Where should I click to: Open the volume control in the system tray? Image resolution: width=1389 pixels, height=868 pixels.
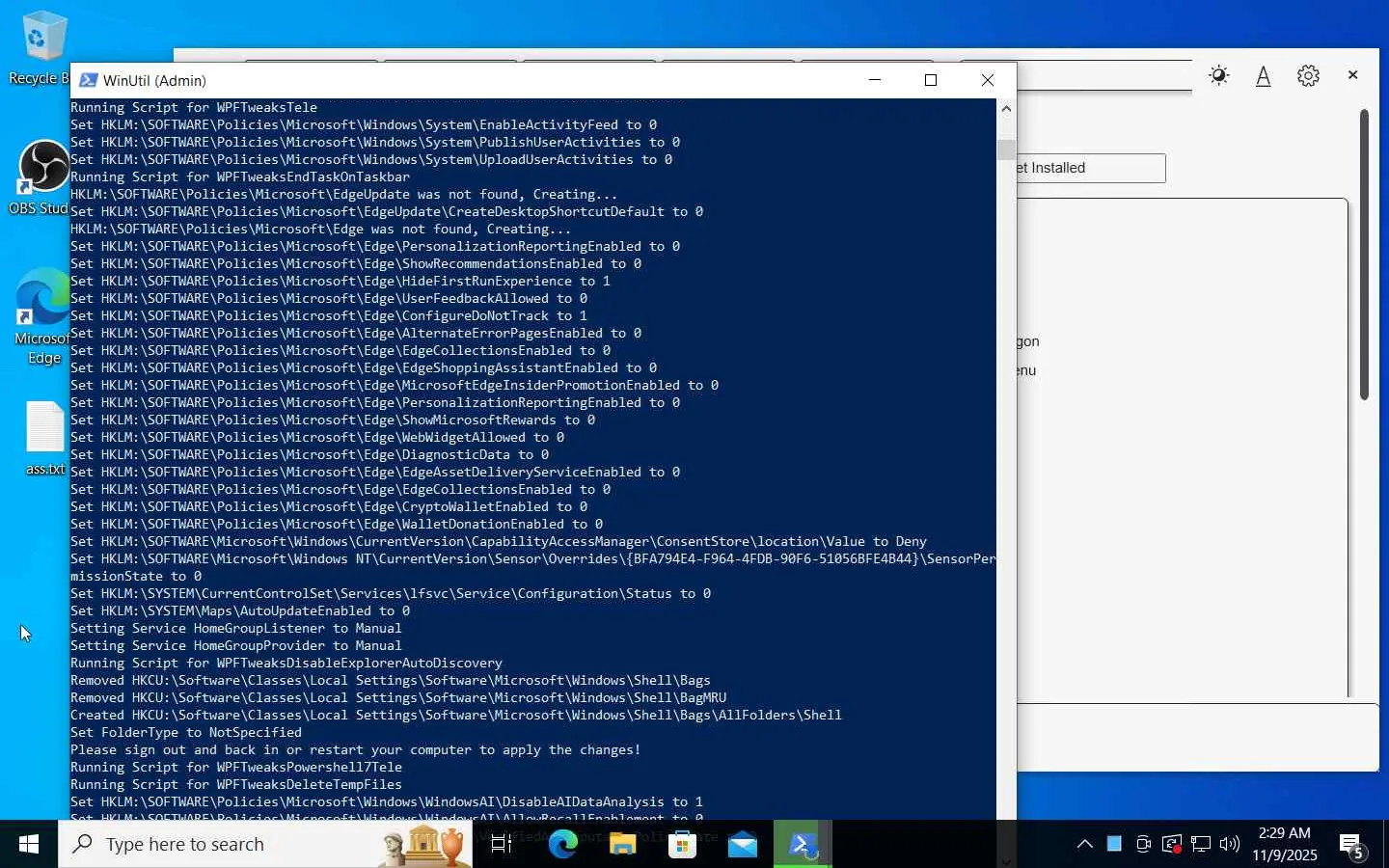pos(1230,844)
